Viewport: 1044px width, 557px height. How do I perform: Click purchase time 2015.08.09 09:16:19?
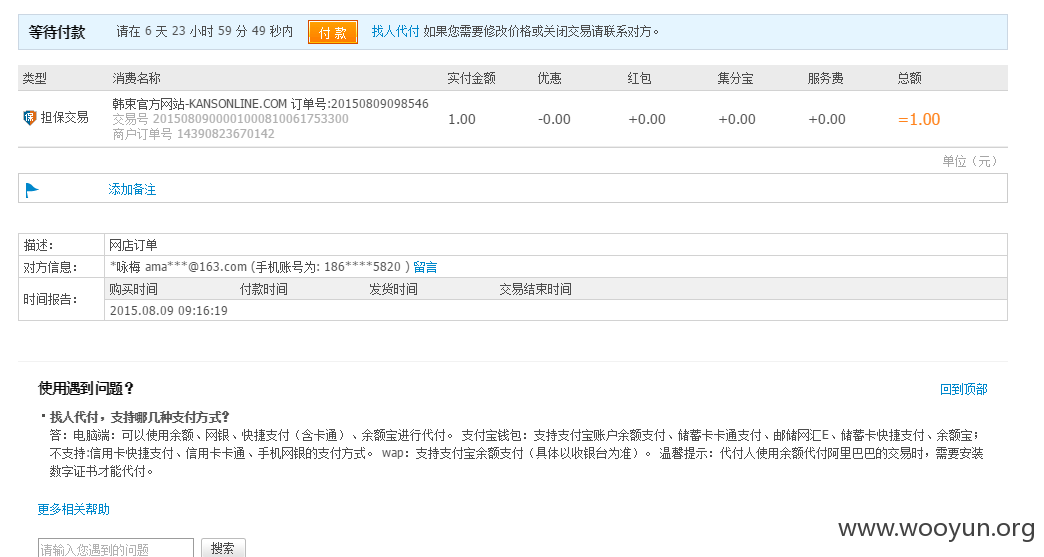[168, 311]
